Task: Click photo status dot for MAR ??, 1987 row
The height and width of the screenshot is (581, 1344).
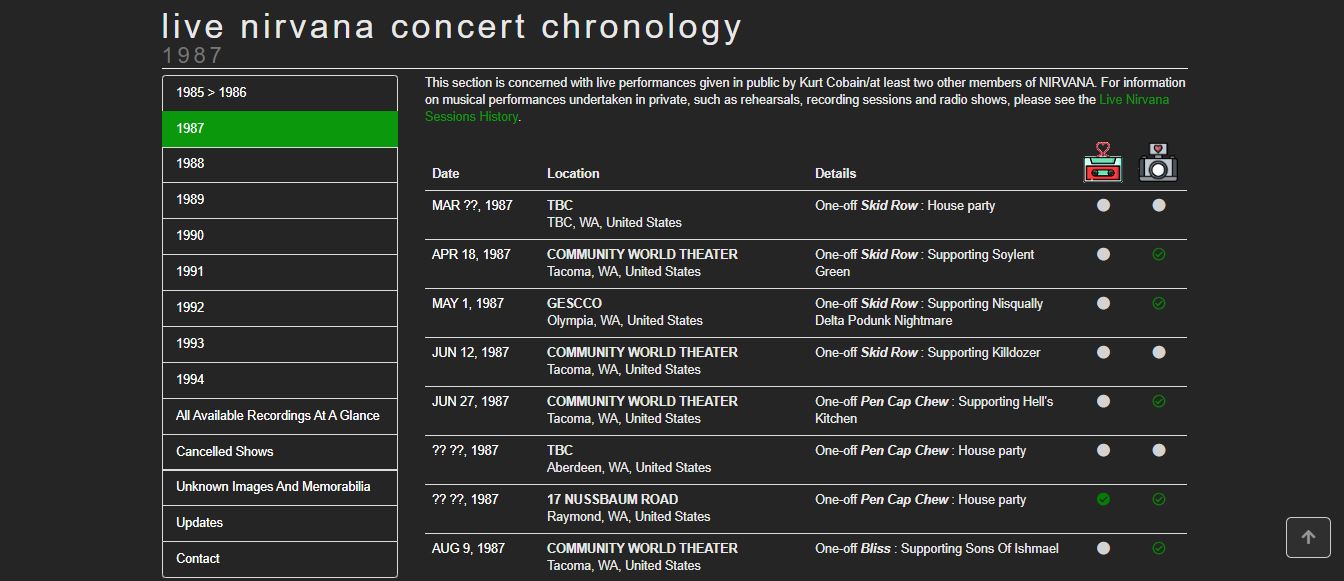Action: pyautogui.click(x=1158, y=205)
